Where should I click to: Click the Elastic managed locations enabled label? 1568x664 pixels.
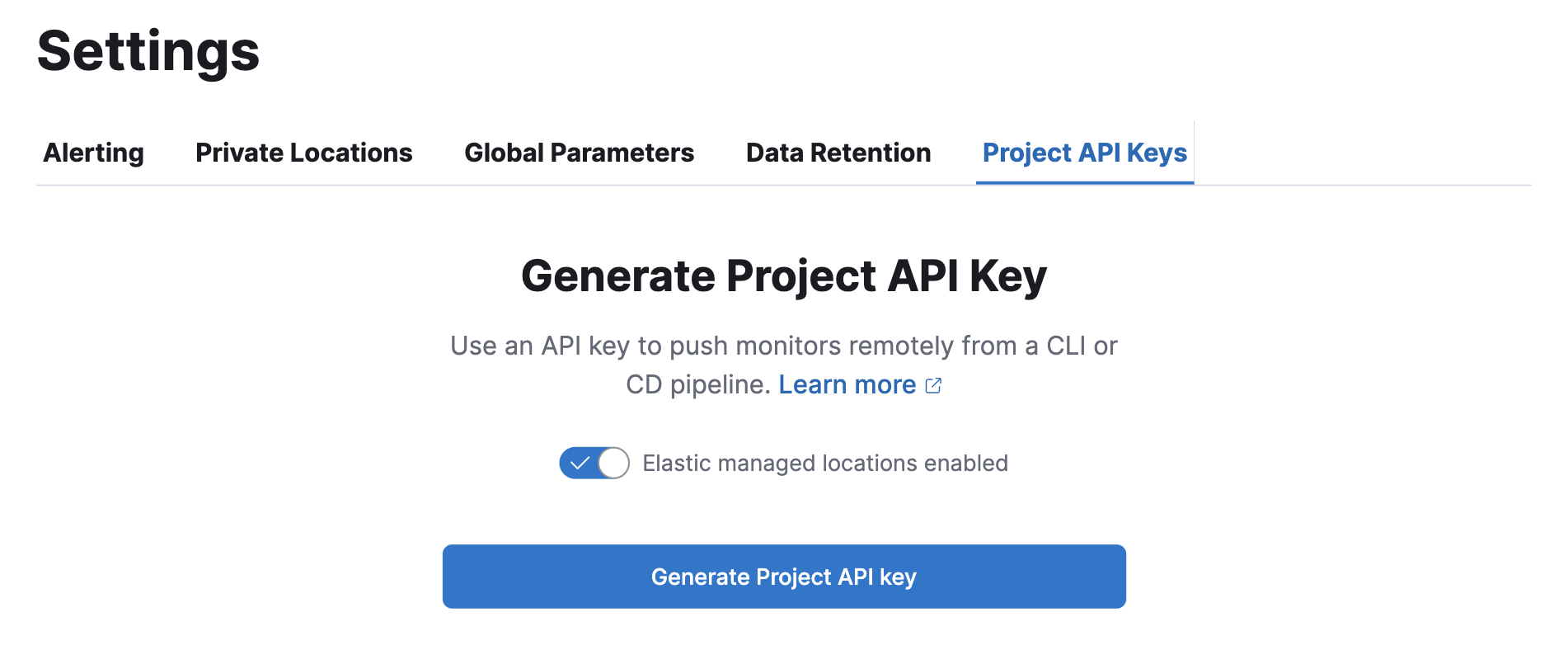[824, 464]
